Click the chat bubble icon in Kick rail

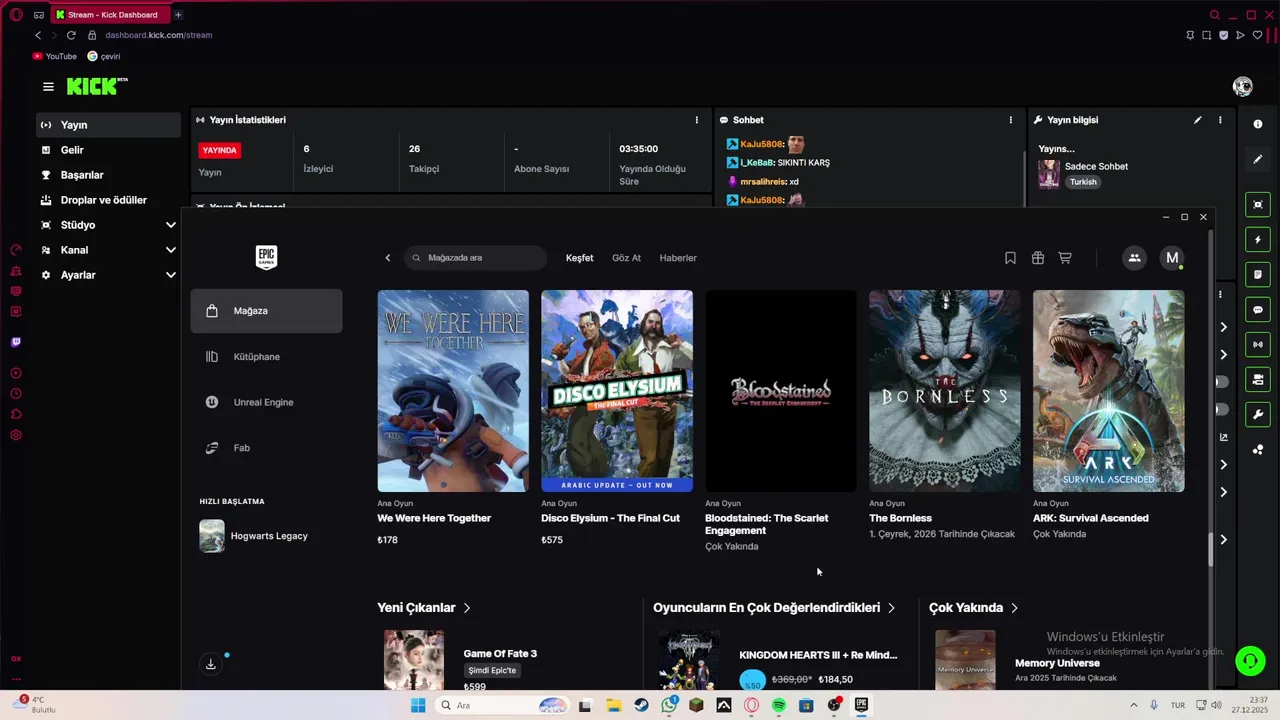pyautogui.click(x=1258, y=310)
